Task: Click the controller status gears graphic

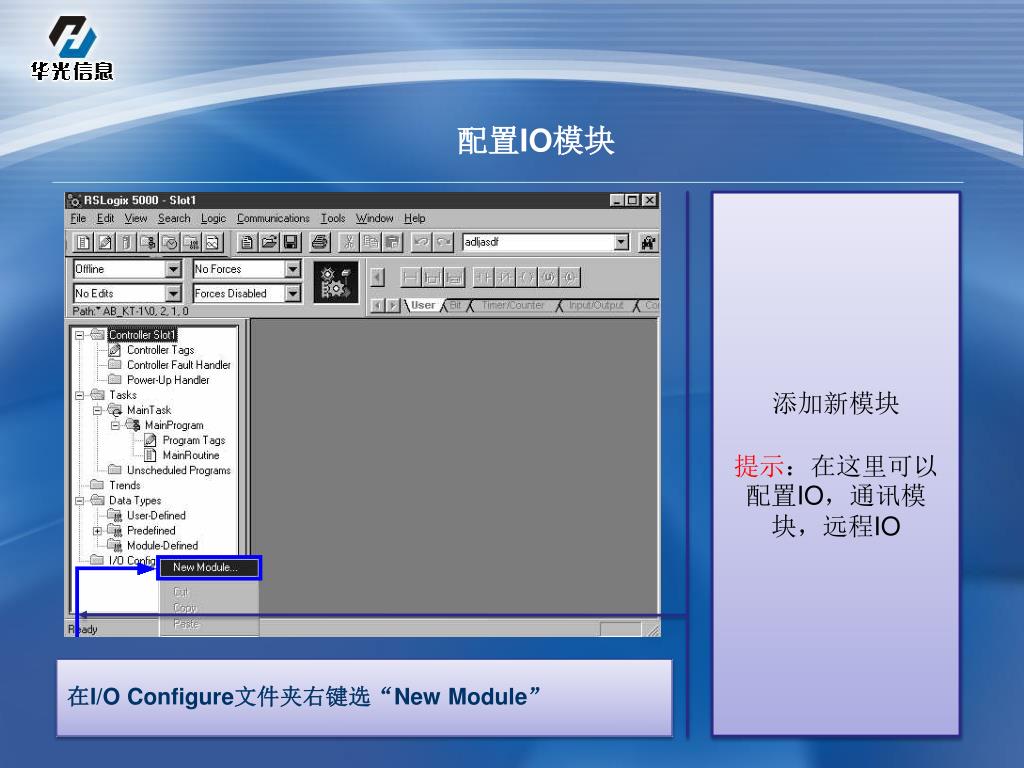Action: 336,282
